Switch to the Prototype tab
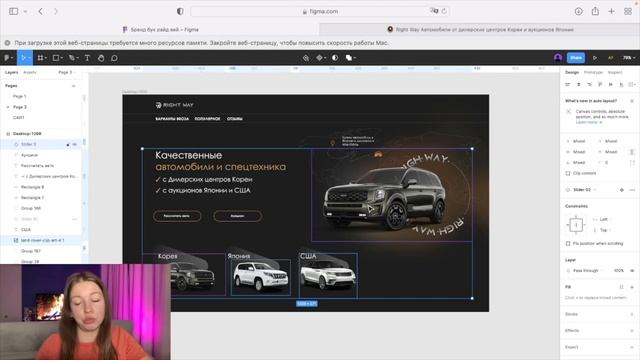 [x=593, y=72]
